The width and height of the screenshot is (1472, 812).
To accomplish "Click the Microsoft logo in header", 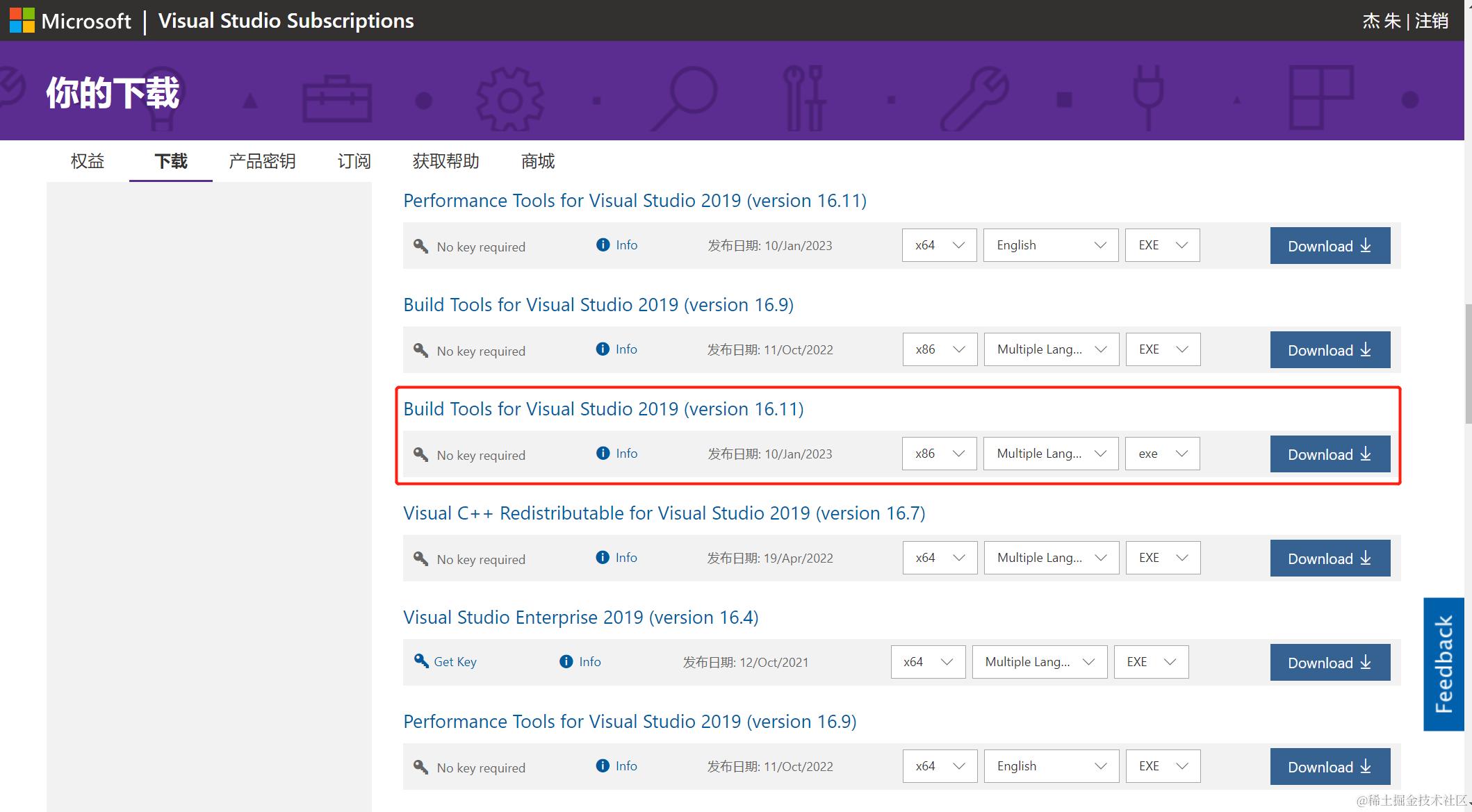I will point(22,21).
